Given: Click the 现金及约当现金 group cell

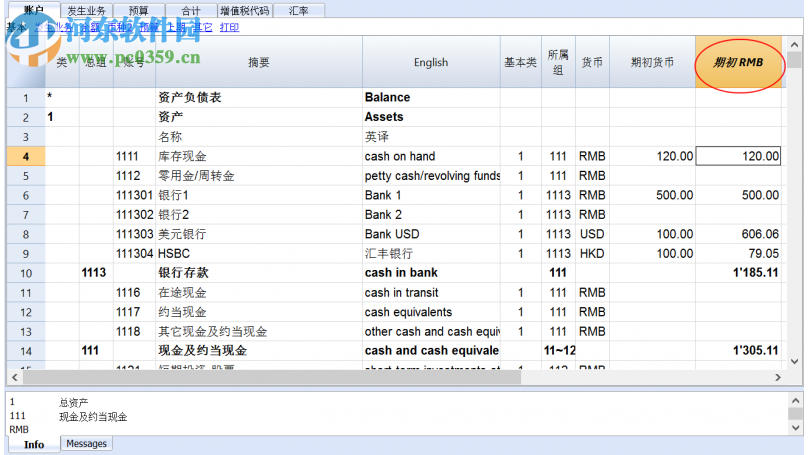Looking at the screenshot, I should (259, 351).
